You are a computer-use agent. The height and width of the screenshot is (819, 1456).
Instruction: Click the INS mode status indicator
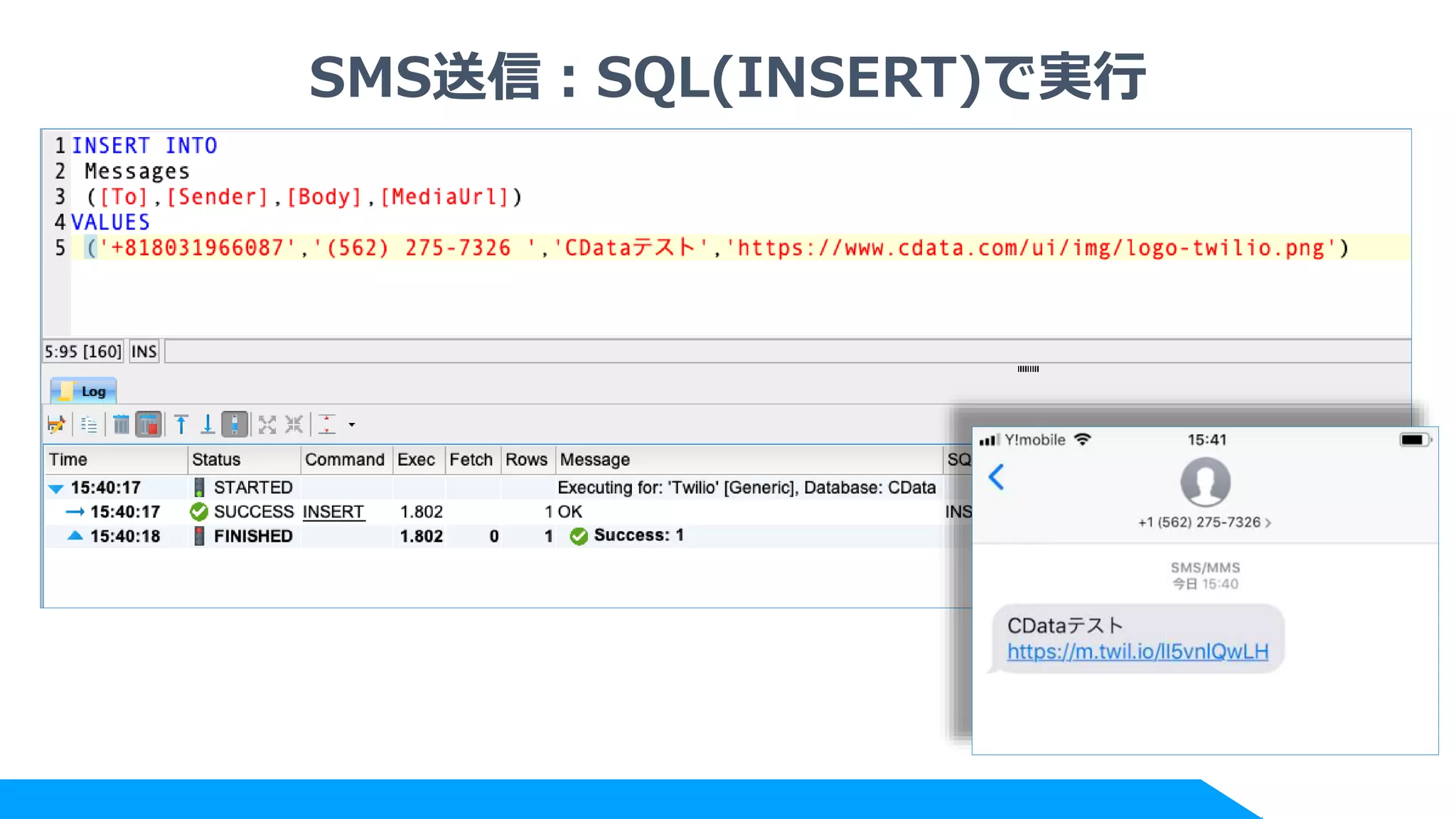[144, 351]
